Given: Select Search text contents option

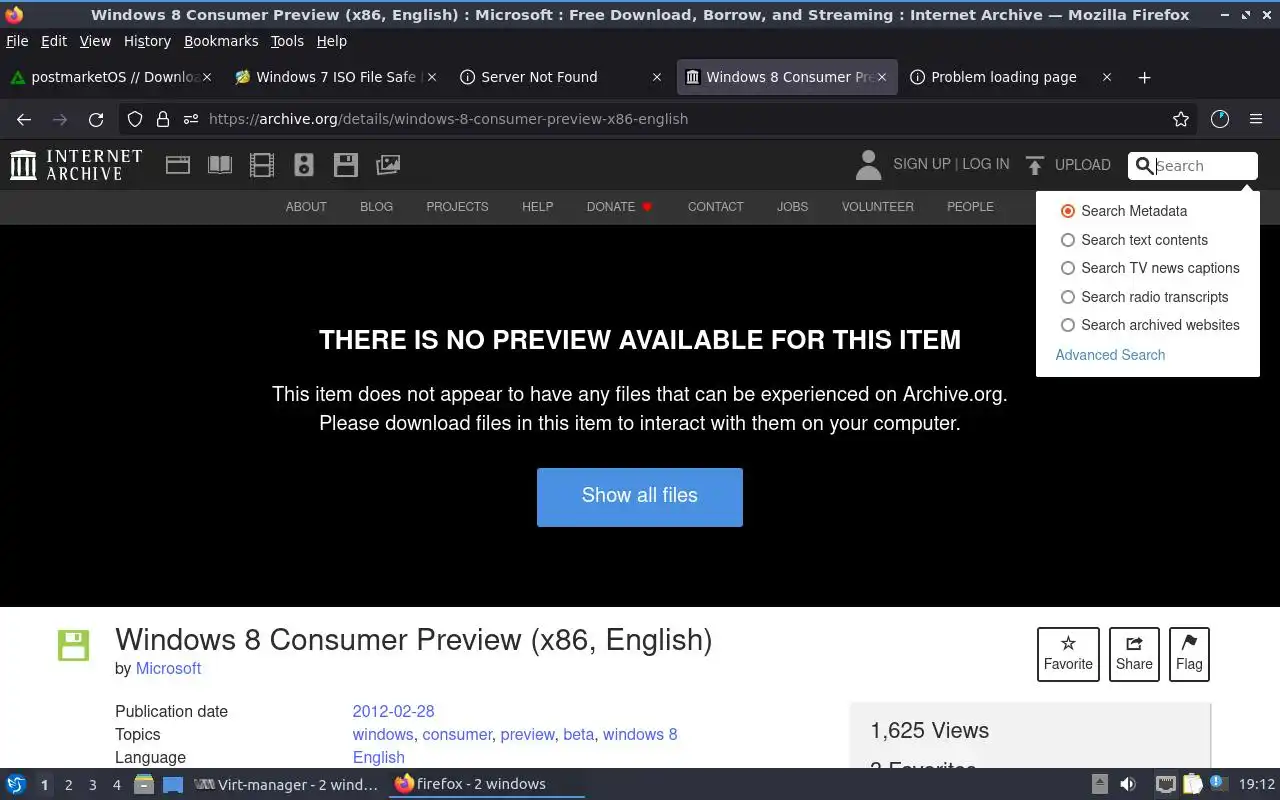Looking at the screenshot, I should (1068, 240).
